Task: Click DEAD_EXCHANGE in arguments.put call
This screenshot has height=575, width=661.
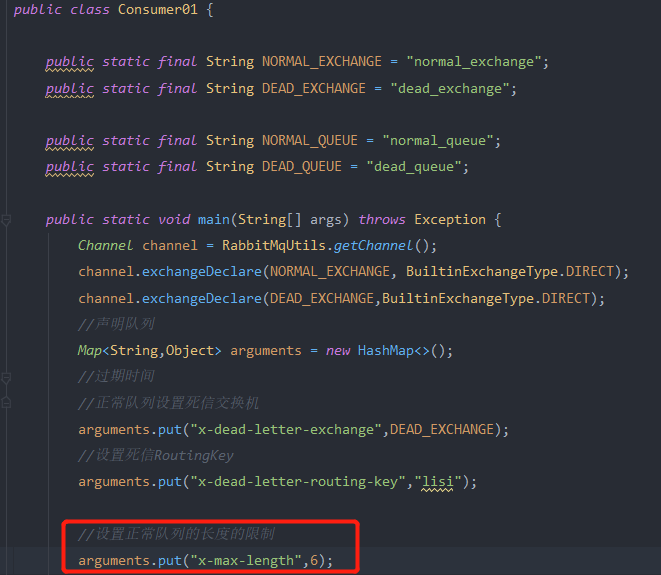Action: (x=441, y=430)
